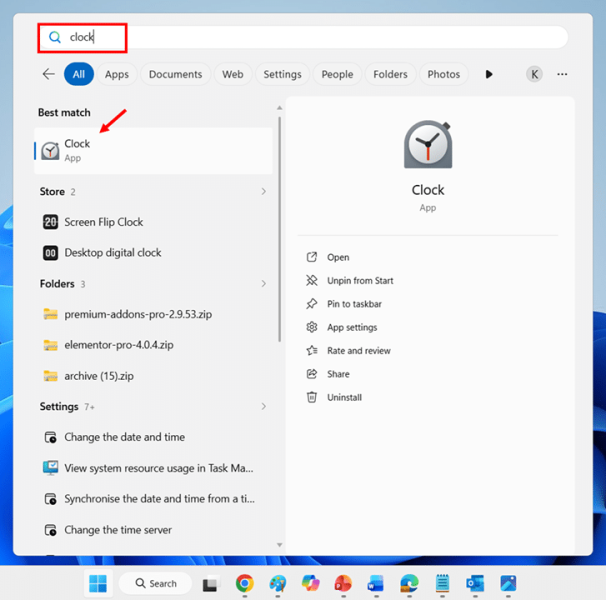Switch to the Documents filter tab

click(x=175, y=74)
